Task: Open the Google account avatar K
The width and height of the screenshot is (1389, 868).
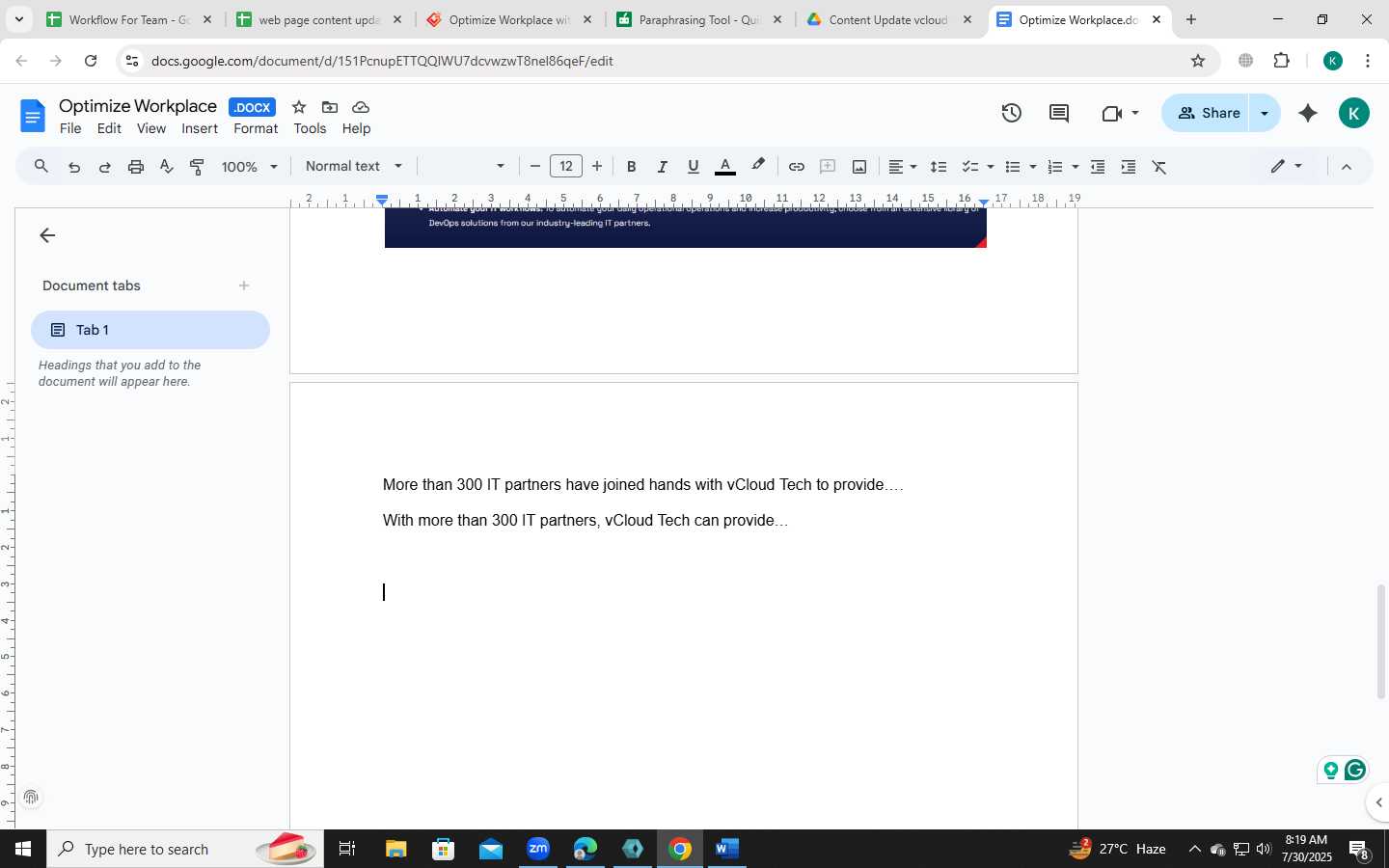Action: point(1354,113)
